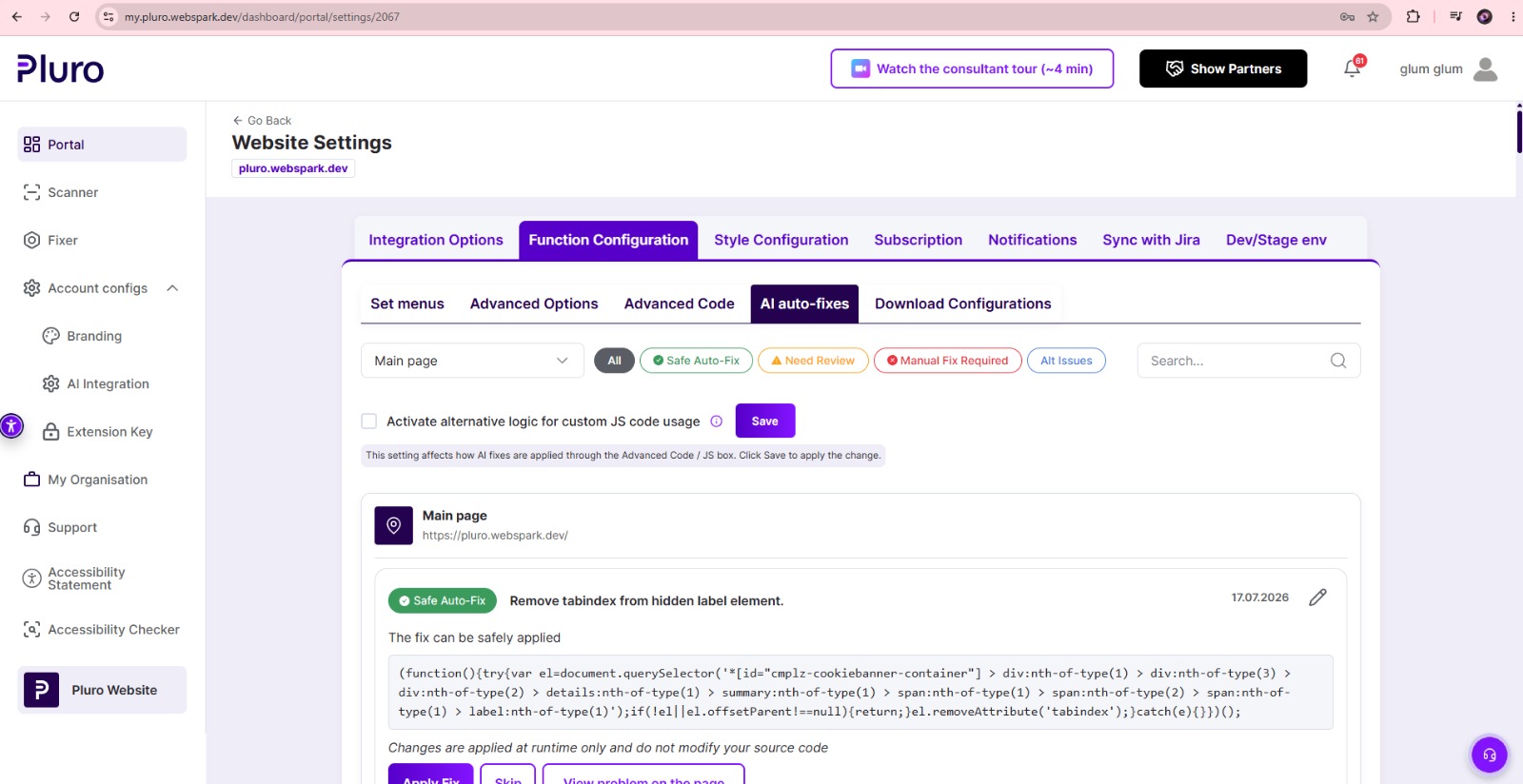Click 'Remove tabindex from hidden label element.' title

646,600
